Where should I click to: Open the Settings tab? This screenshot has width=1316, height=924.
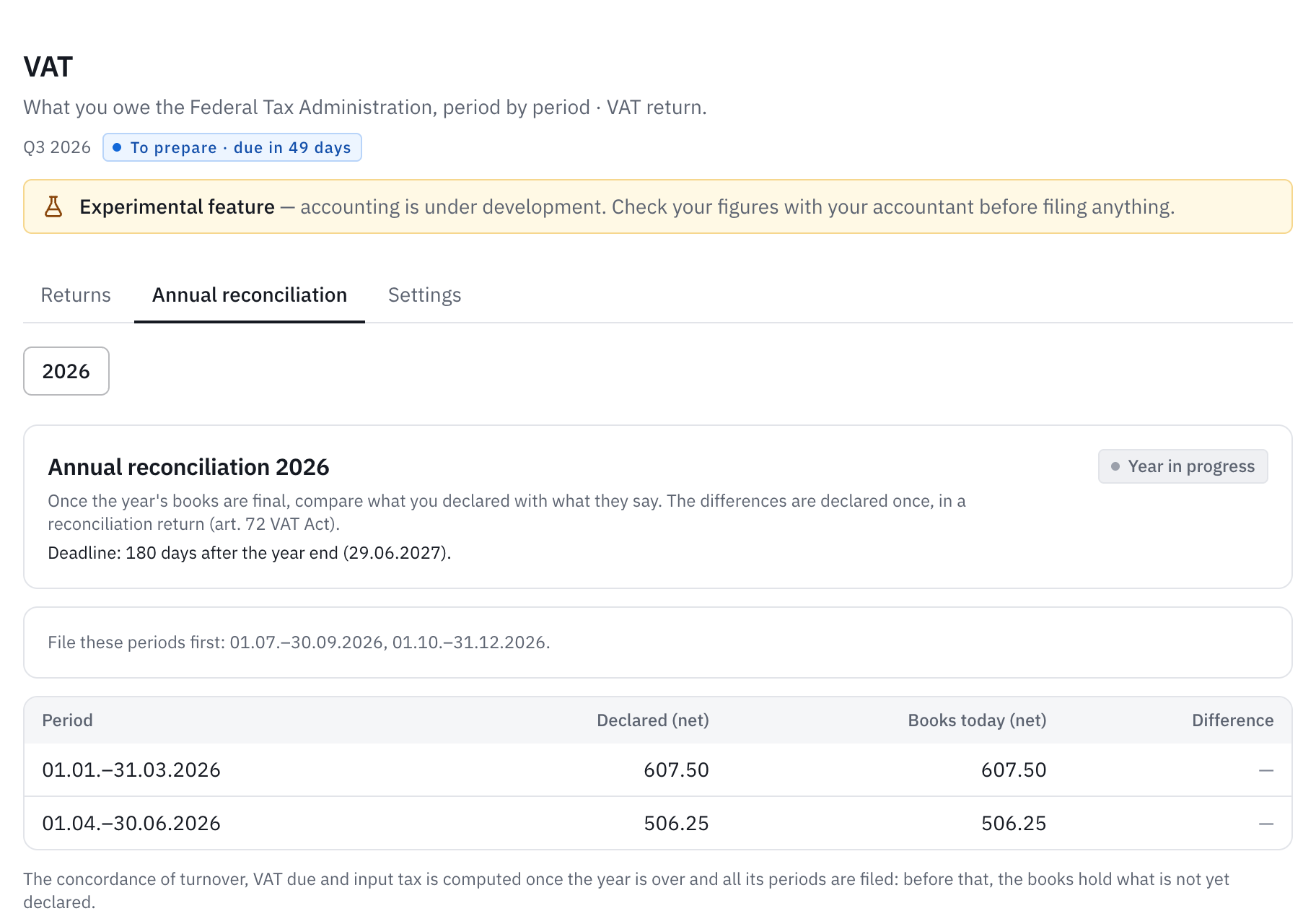tap(424, 295)
